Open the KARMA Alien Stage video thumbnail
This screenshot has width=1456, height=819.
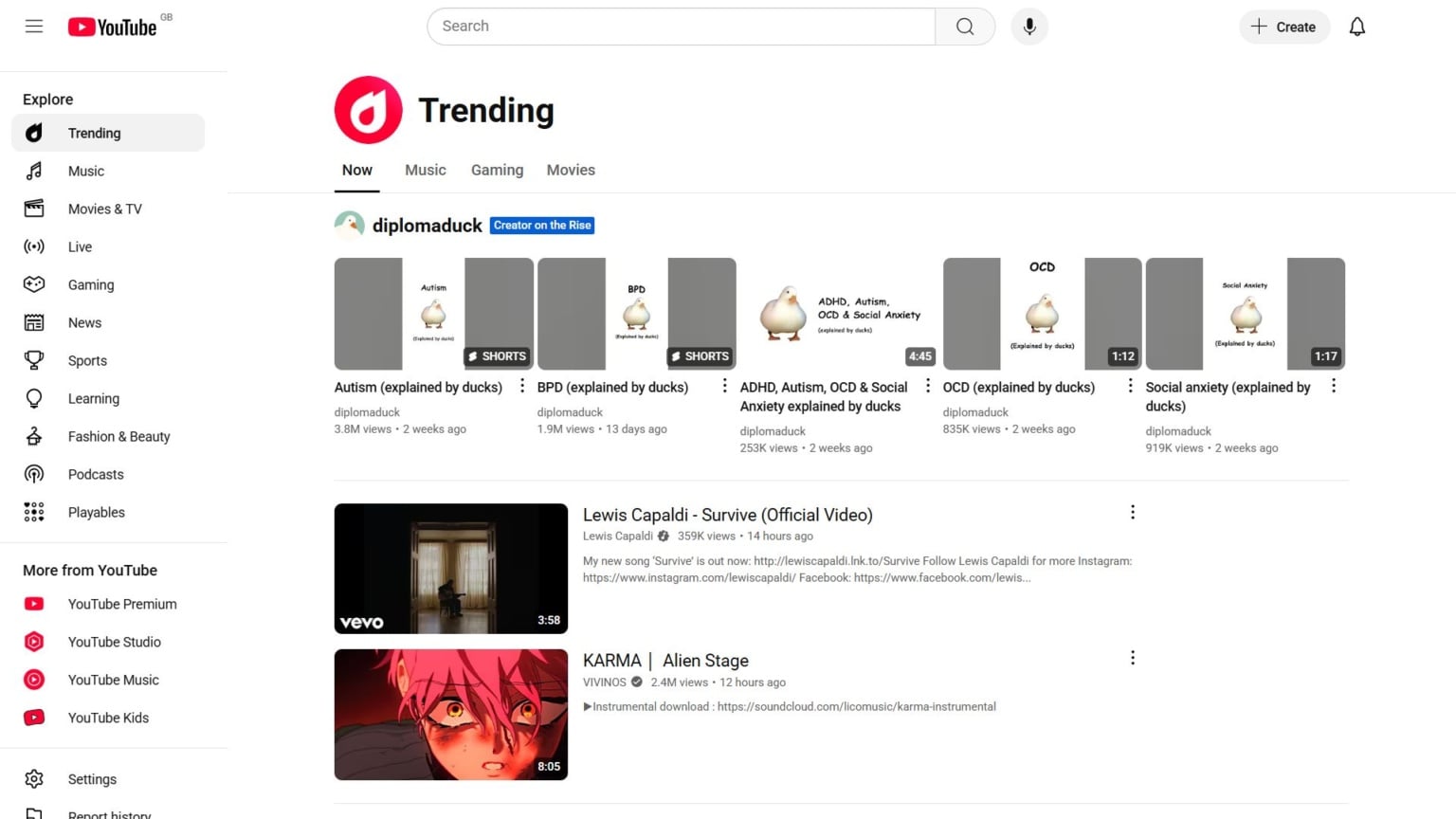(x=450, y=714)
